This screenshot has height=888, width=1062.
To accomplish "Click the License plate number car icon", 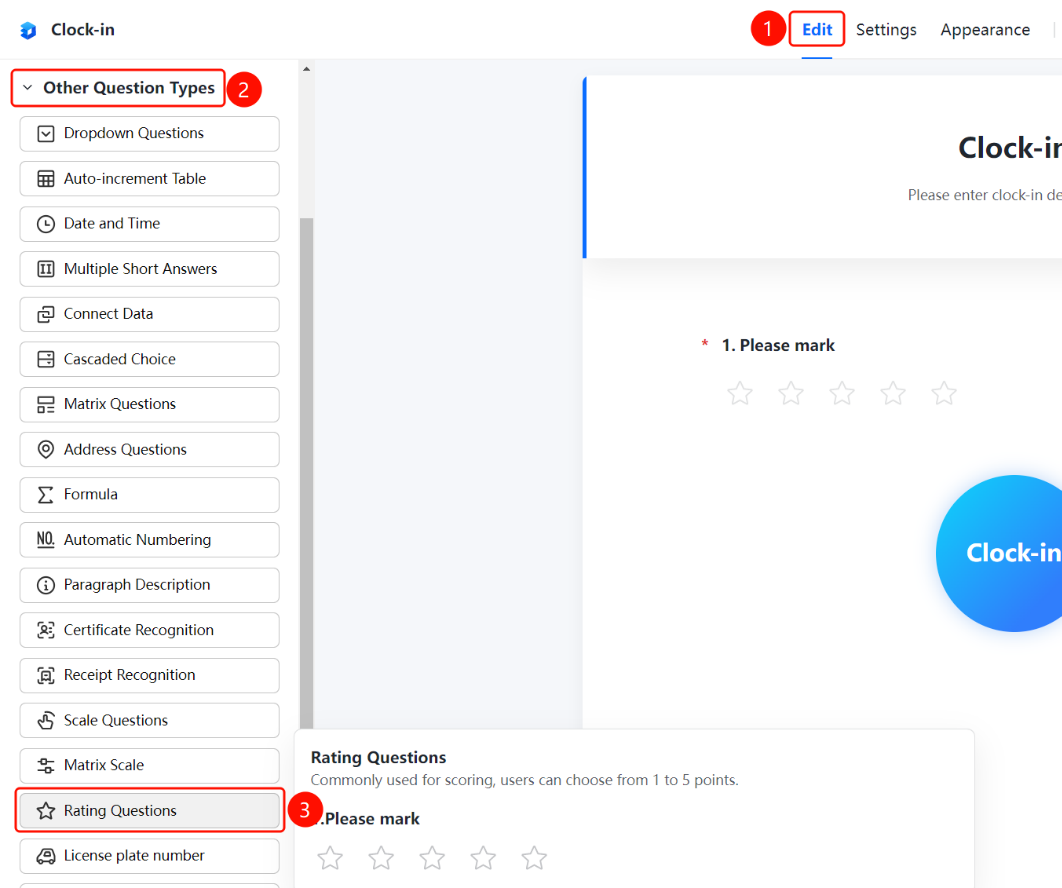I will tap(45, 856).
